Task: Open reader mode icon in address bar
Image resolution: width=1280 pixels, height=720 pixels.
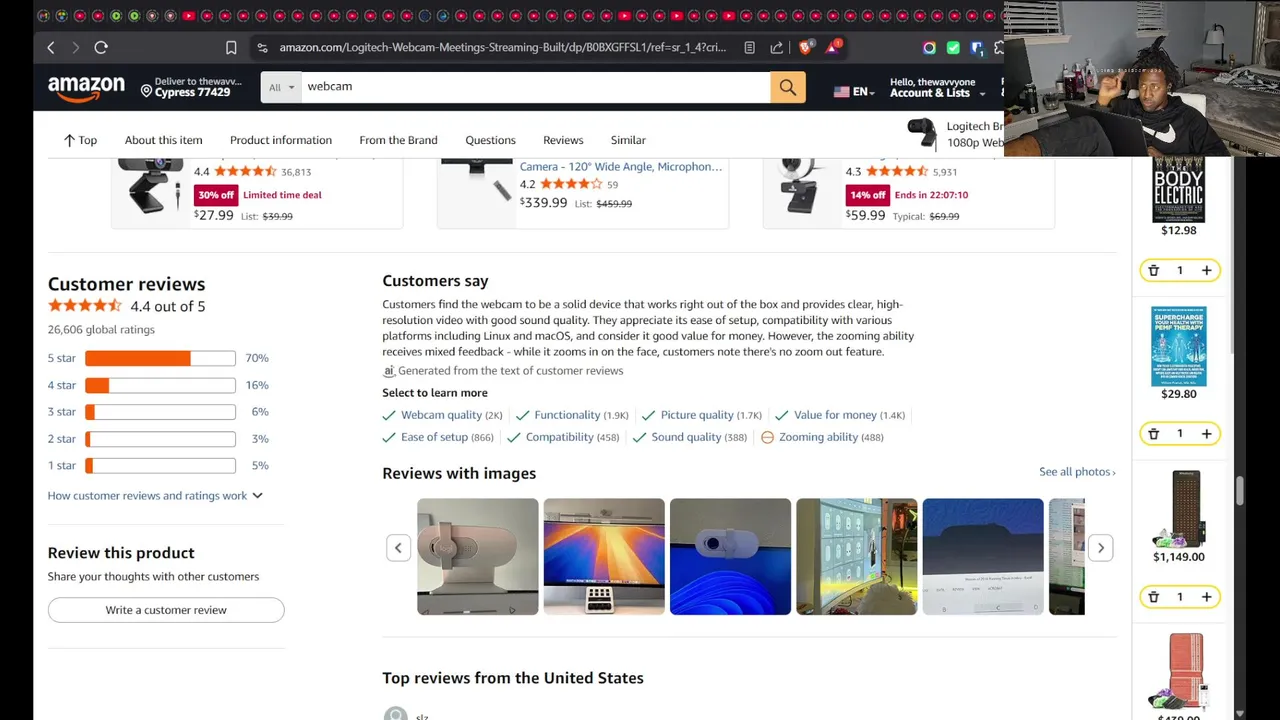Action: 749,47
